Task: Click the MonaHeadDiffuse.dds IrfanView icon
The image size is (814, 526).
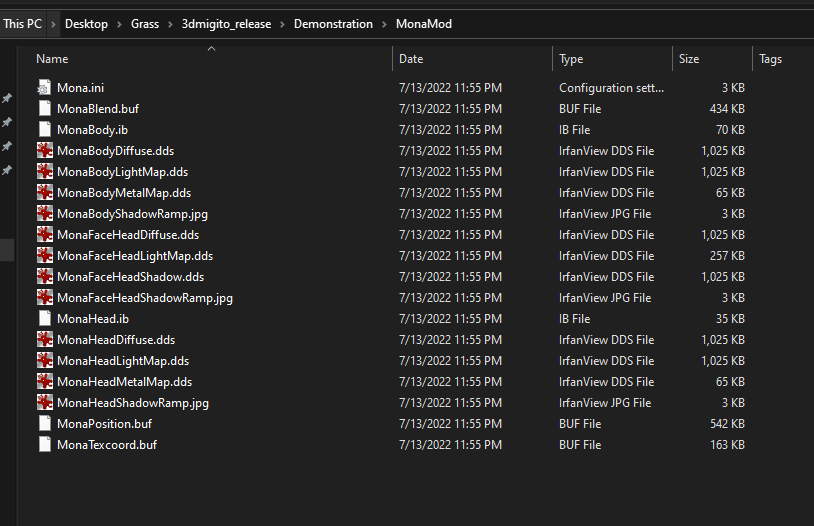Action: 45,340
